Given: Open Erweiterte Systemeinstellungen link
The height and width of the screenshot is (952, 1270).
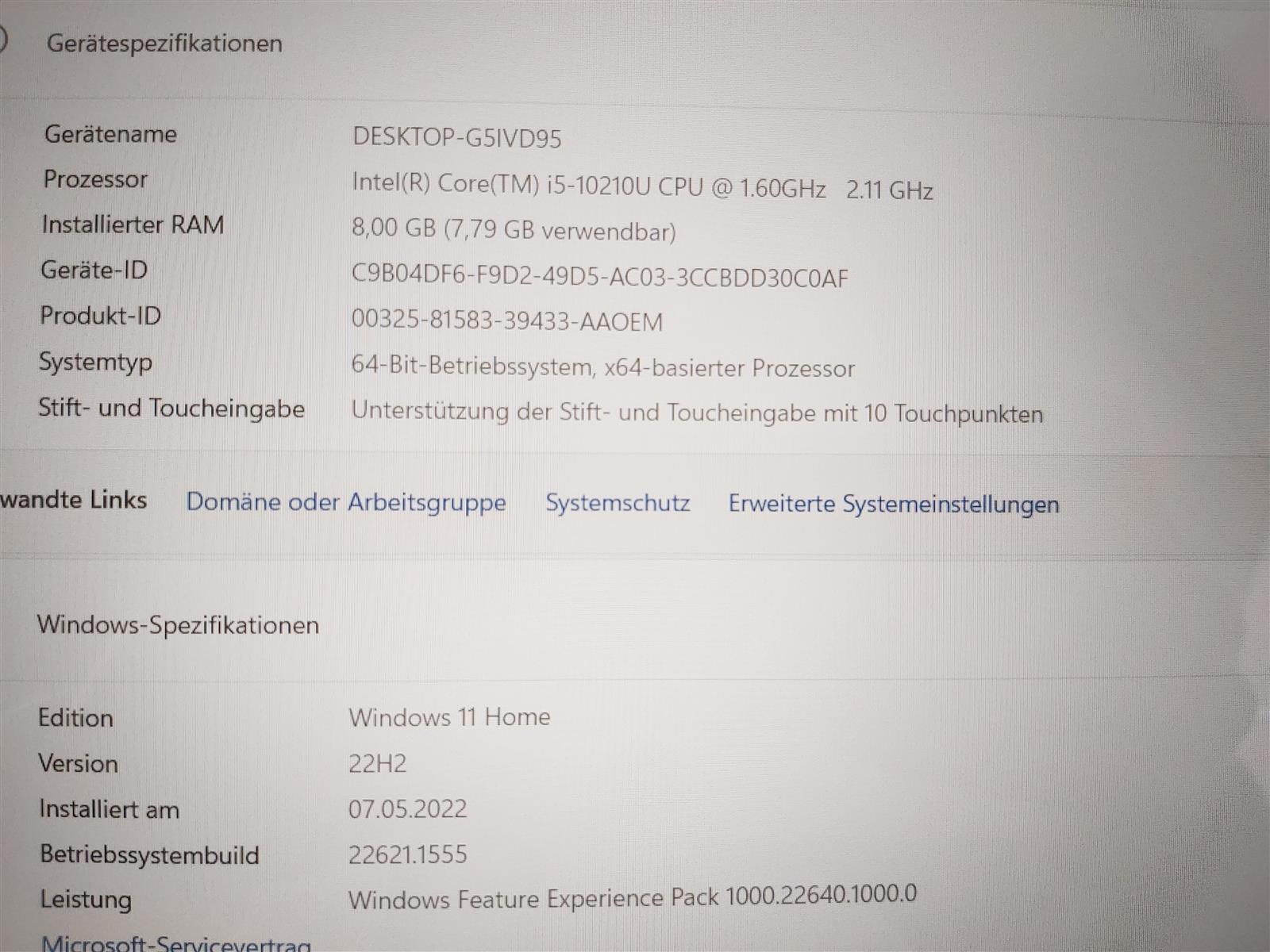Looking at the screenshot, I should click(893, 505).
